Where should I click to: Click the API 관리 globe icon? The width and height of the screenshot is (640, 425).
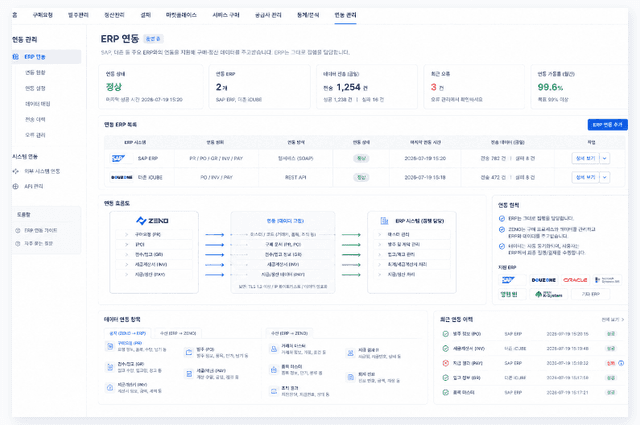click(16, 186)
